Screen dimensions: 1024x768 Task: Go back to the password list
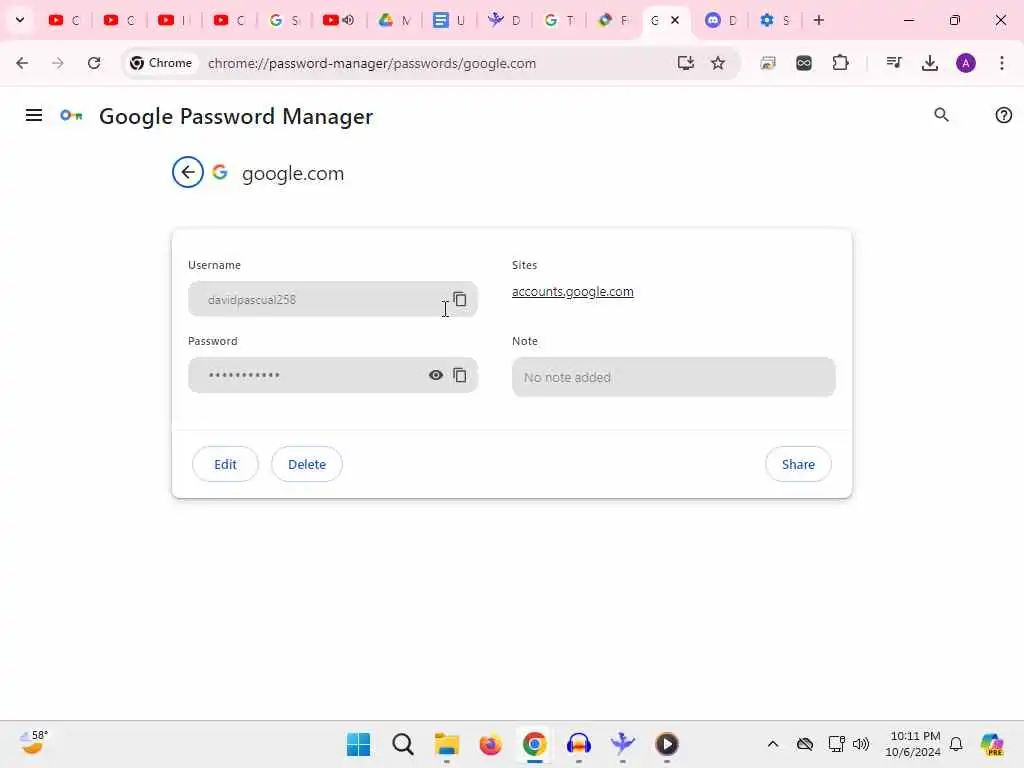188,172
